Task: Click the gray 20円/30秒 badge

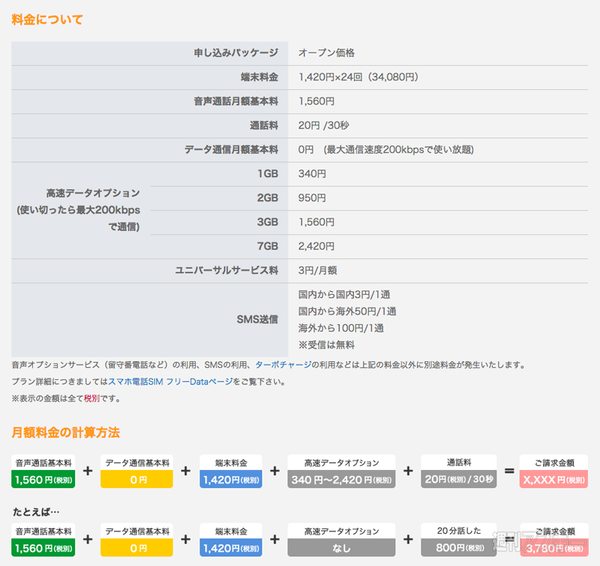Action: pyautogui.click(x=459, y=479)
